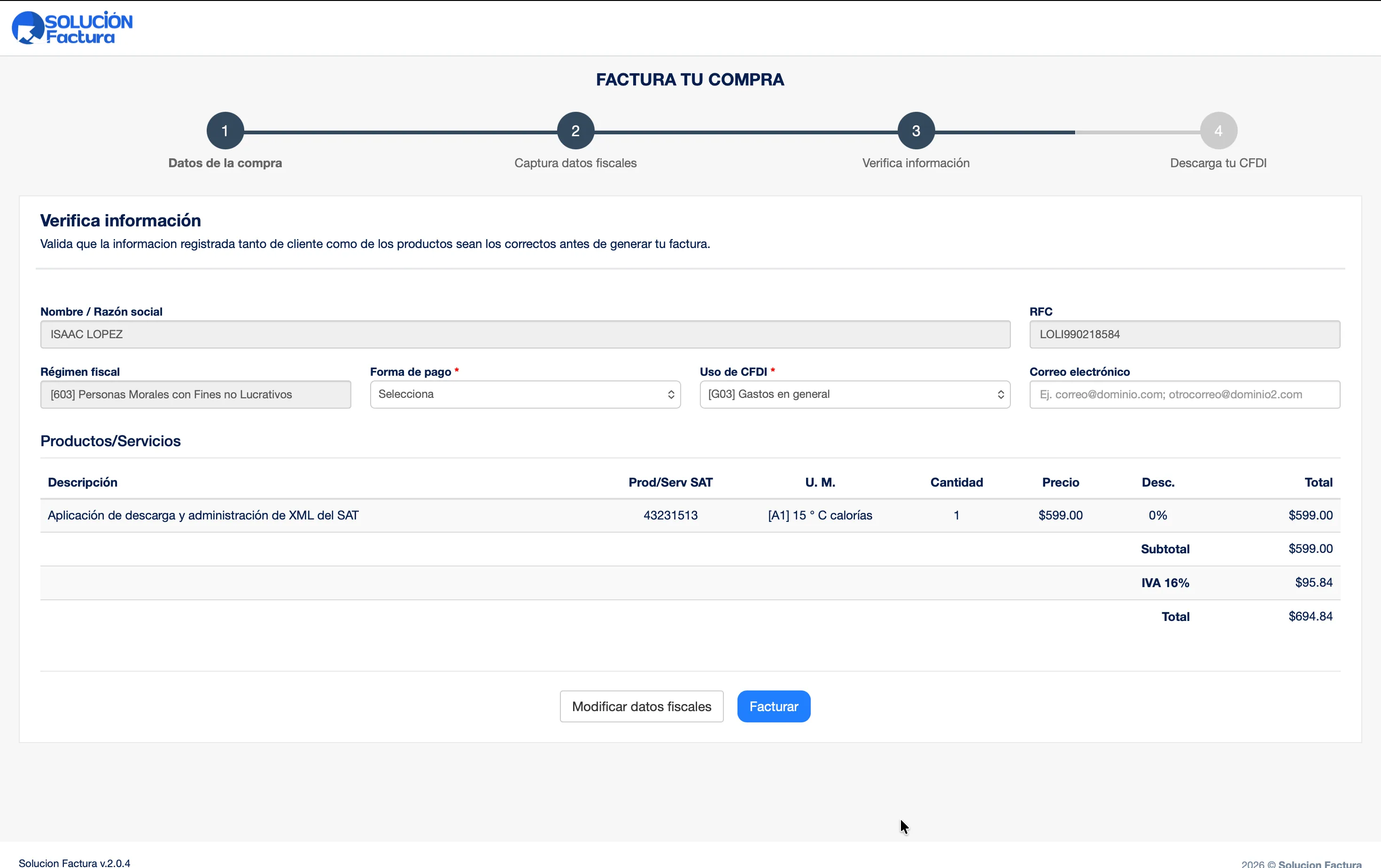1381x868 pixels.
Task: Click the Modificar datos fiscales button
Action: [x=641, y=706]
